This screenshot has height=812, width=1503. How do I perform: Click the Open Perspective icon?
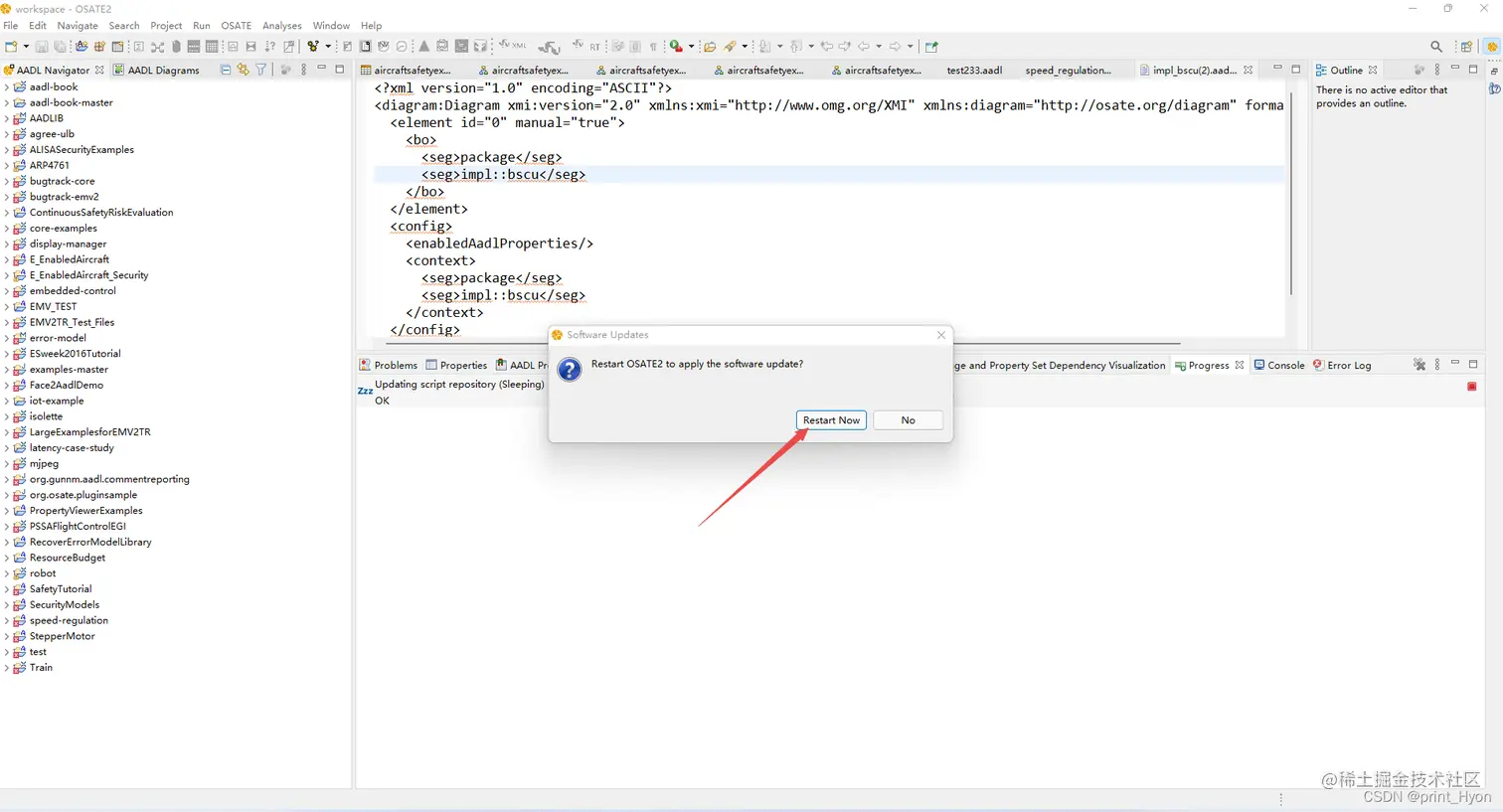(1466, 46)
